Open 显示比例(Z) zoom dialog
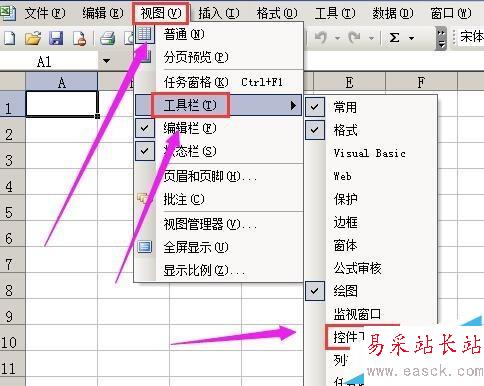 click(x=219, y=270)
